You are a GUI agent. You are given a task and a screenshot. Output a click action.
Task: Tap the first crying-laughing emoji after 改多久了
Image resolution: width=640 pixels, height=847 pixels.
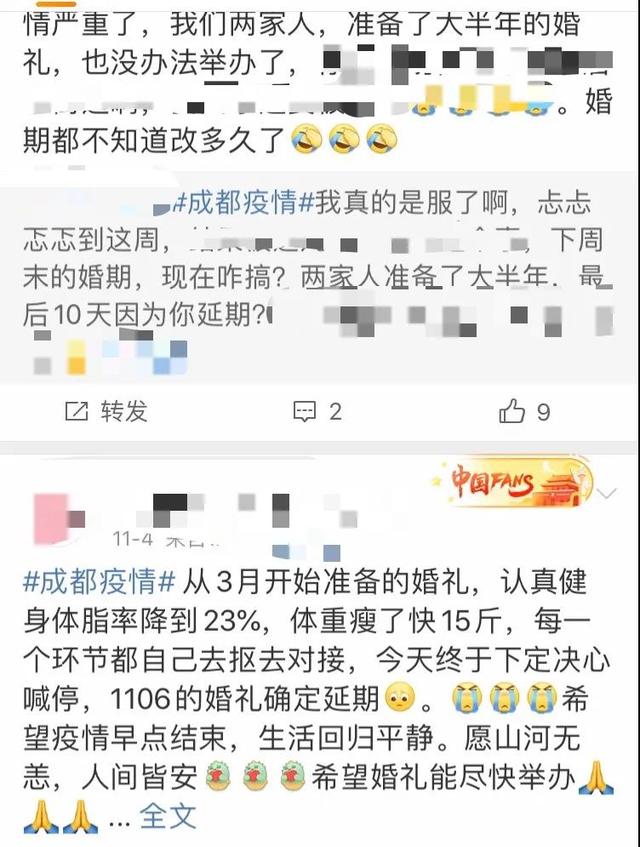click(306, 140)
